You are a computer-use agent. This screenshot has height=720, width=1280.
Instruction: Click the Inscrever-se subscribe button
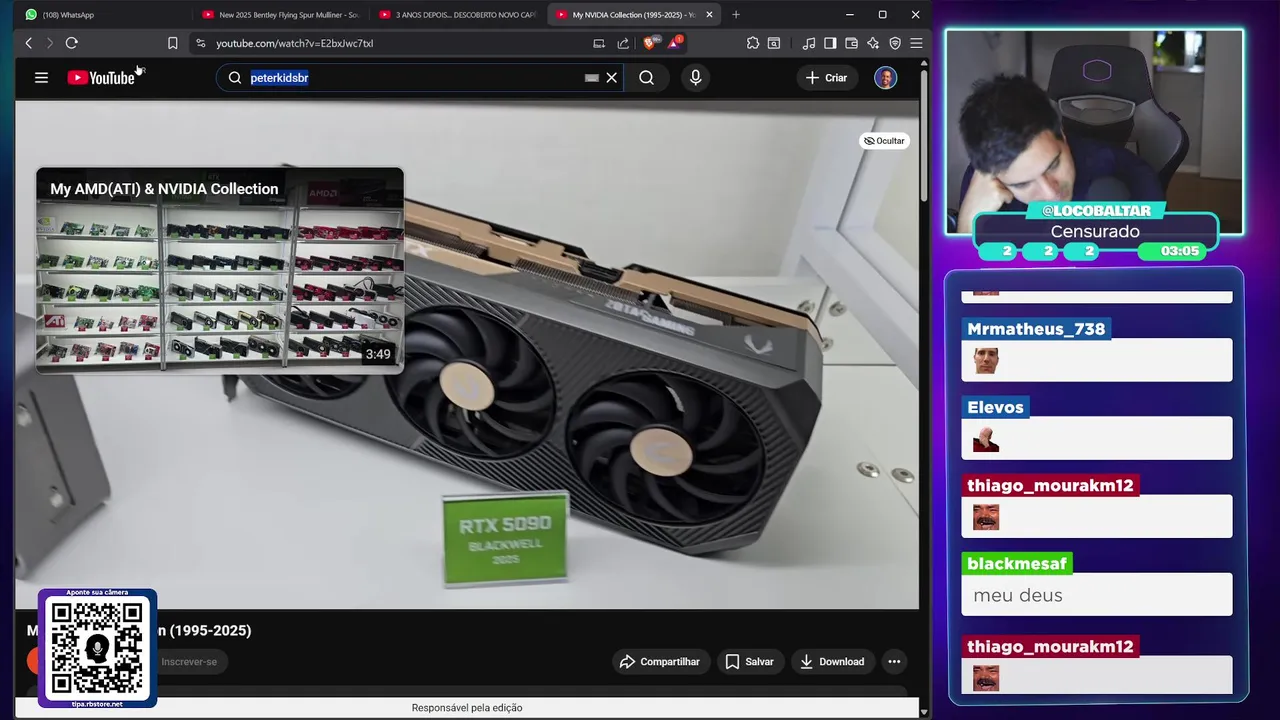pyautogui.click(x=189, y=661)
